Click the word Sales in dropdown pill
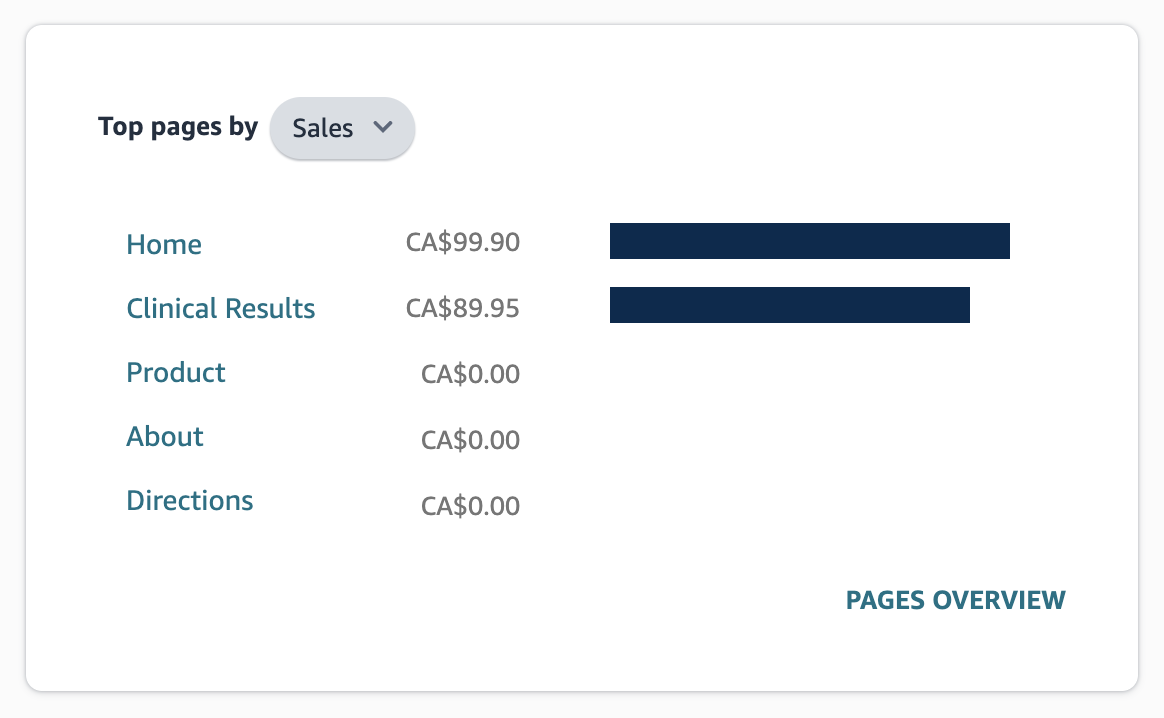This screenshot has height=718, width=1164. pos(322,128)
